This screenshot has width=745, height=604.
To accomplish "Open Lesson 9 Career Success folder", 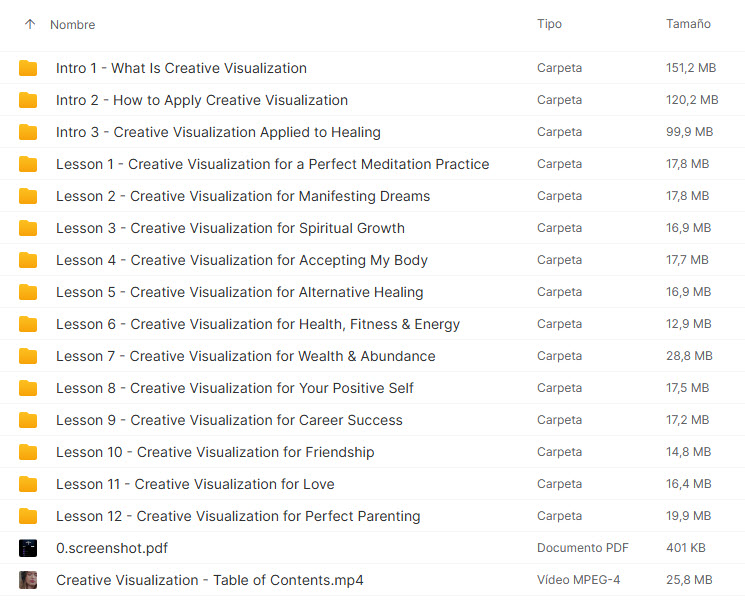I will click(x=229, y=420).
